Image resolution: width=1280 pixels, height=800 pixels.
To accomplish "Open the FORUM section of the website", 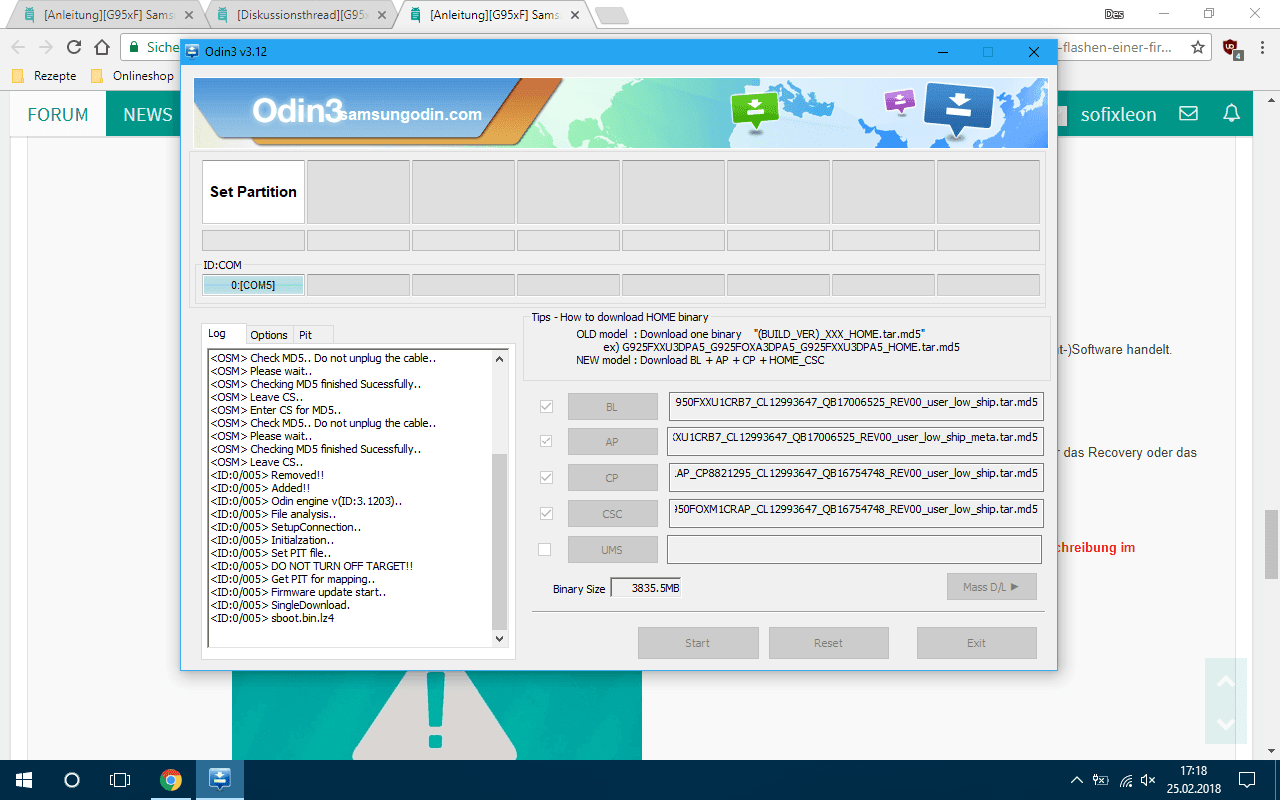I will pyautogui.click(x=58, y=115).
